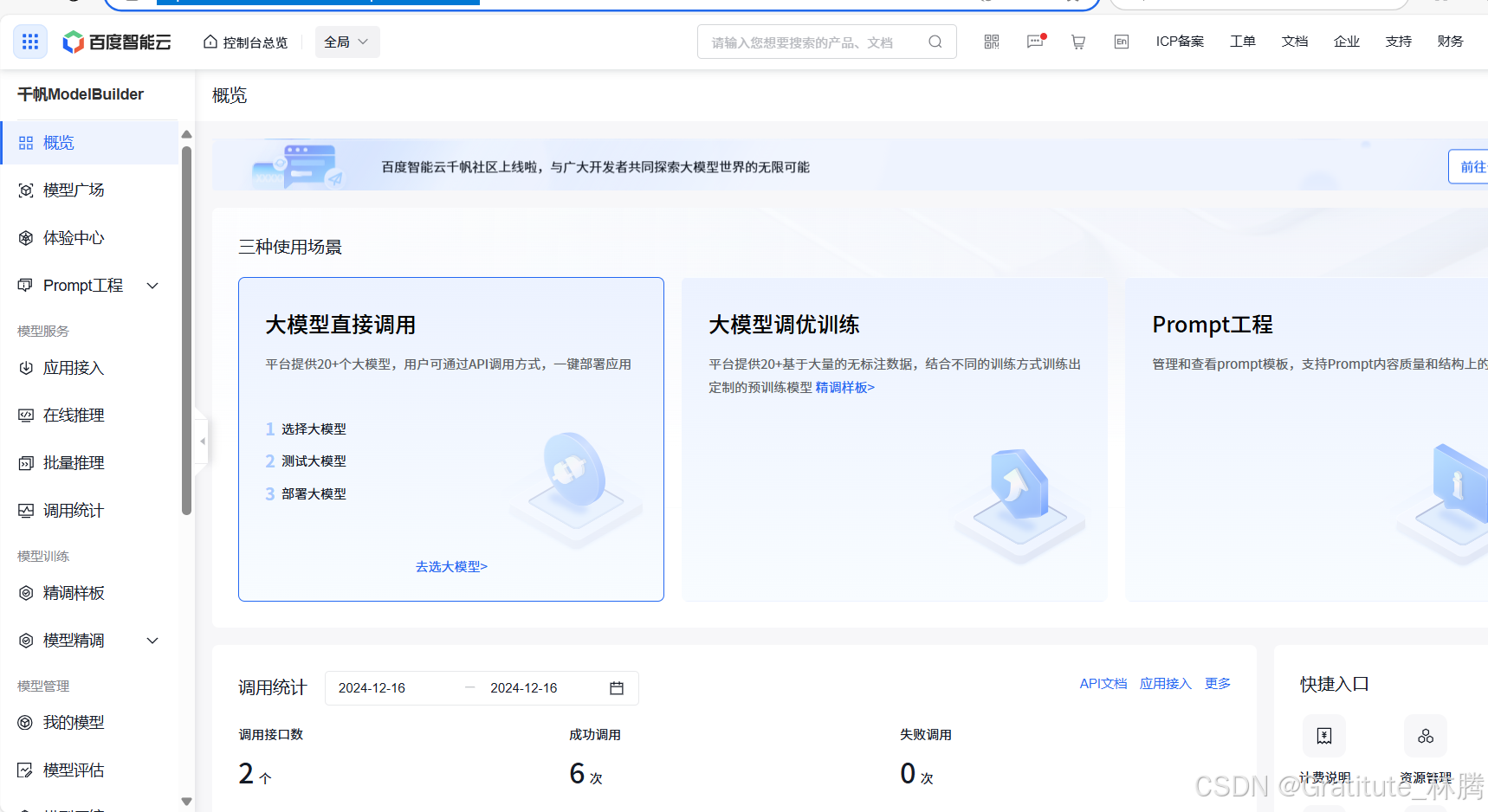The image size is (1488, 812).
Task: Click step 测试大模型
Action: click(x=306, y=461)
